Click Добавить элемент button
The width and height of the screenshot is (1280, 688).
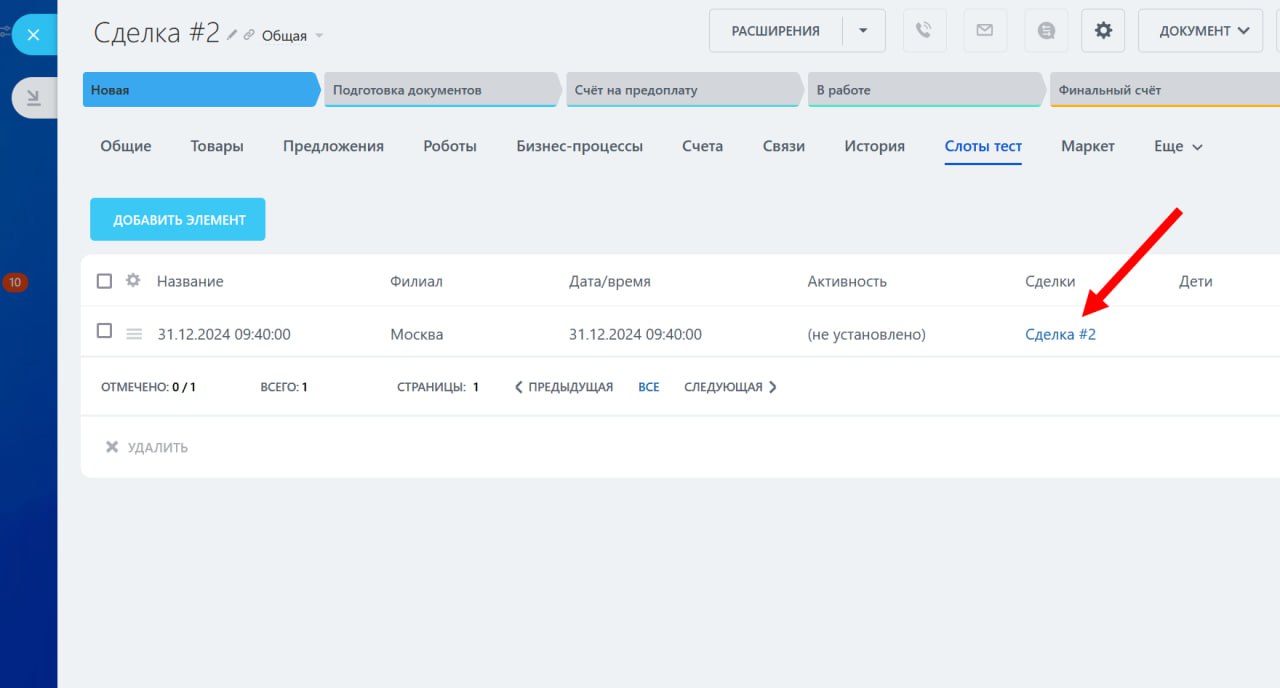coord(178,219)
